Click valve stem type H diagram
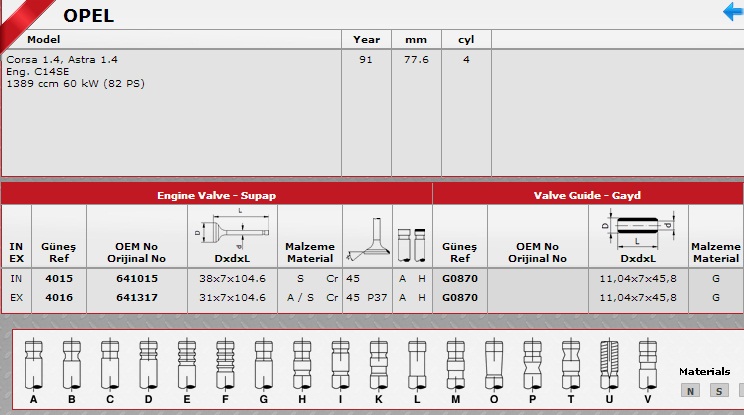744x415 pixels. (x=301, y=364)
